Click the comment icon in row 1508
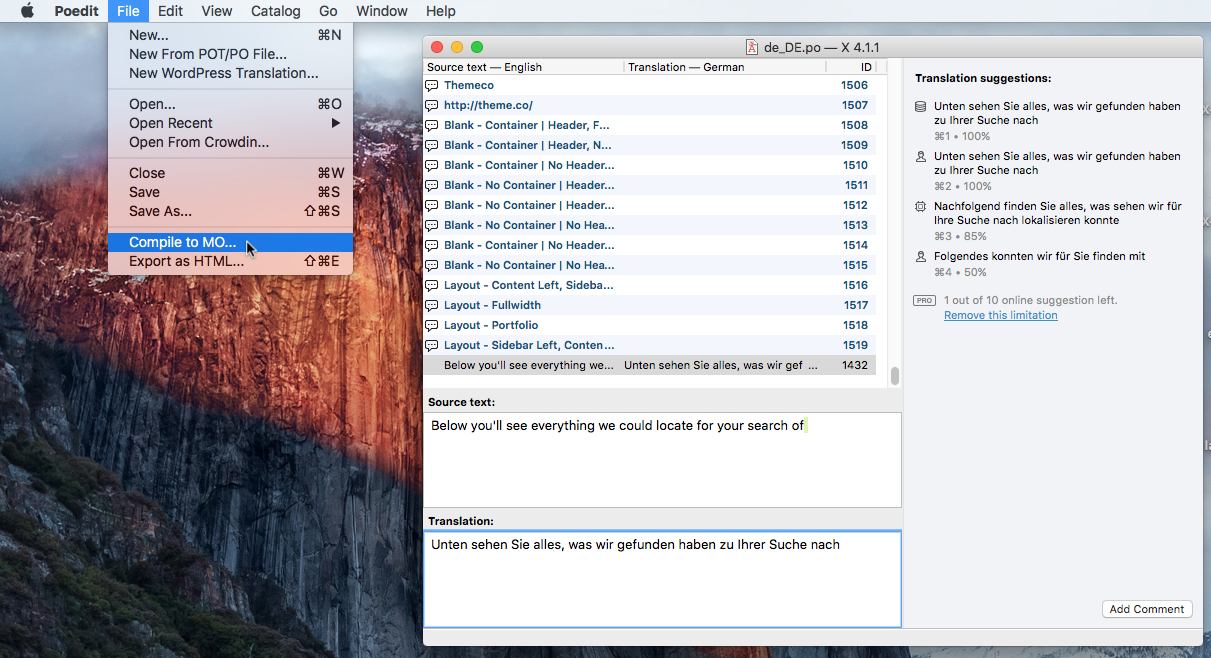 (x=432, y=126)
